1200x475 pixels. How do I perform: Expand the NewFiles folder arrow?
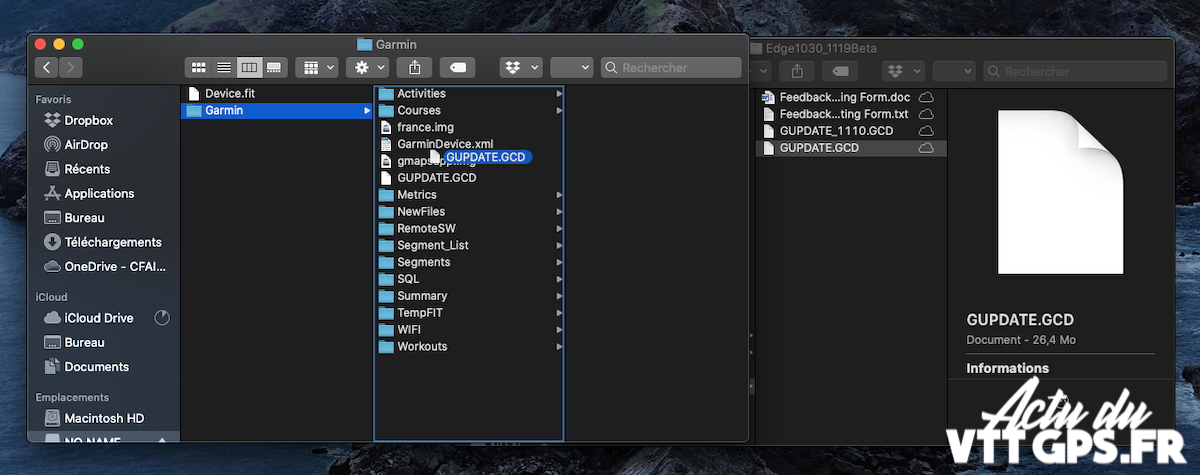point(559,211)
